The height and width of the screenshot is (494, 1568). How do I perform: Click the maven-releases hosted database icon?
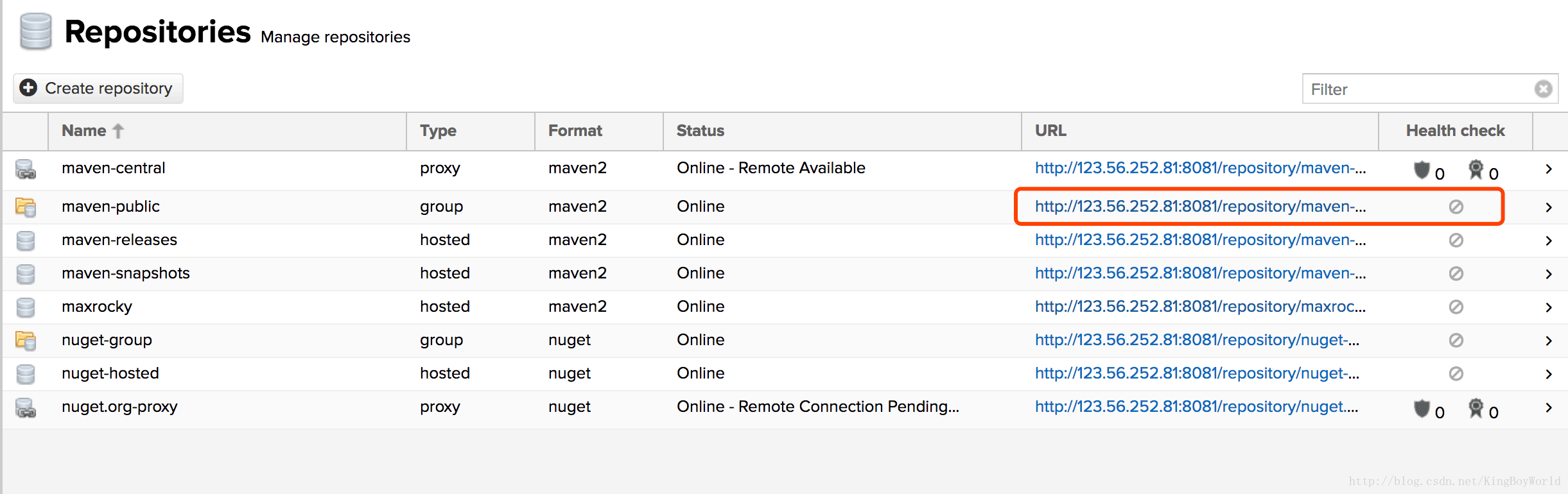(x=26, y=241)
